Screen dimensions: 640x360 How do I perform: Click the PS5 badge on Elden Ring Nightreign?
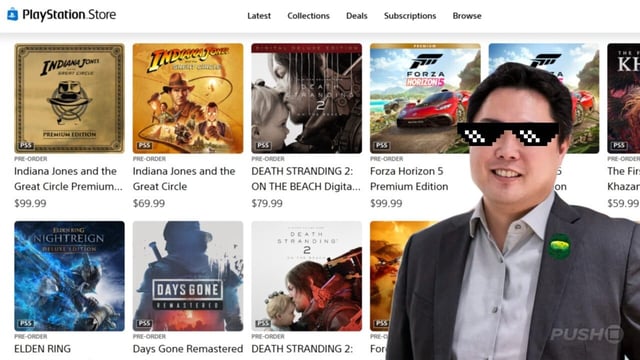pyautogui.click(x=26, y=323)
